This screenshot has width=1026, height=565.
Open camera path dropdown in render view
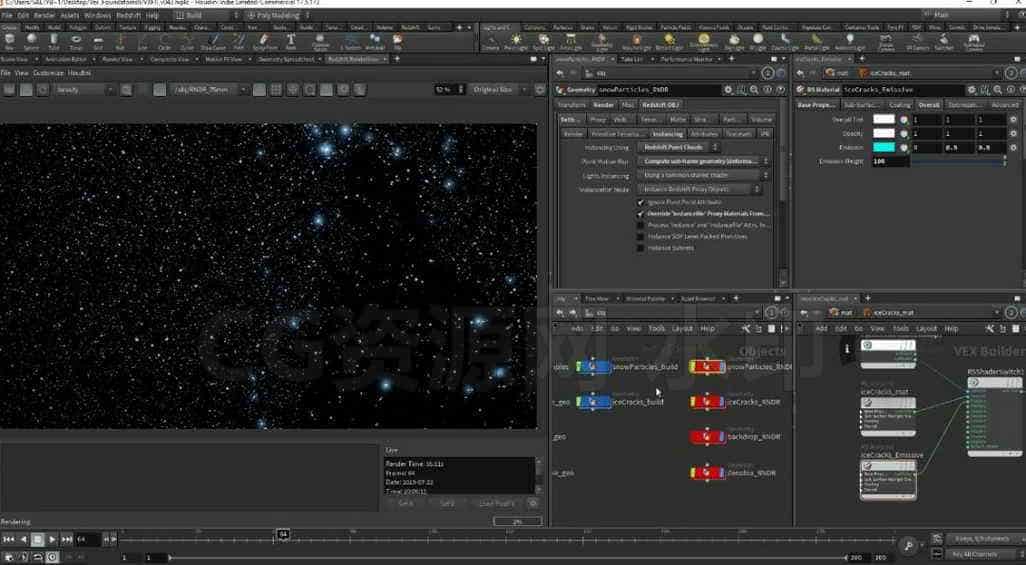[x=209, y=90]
